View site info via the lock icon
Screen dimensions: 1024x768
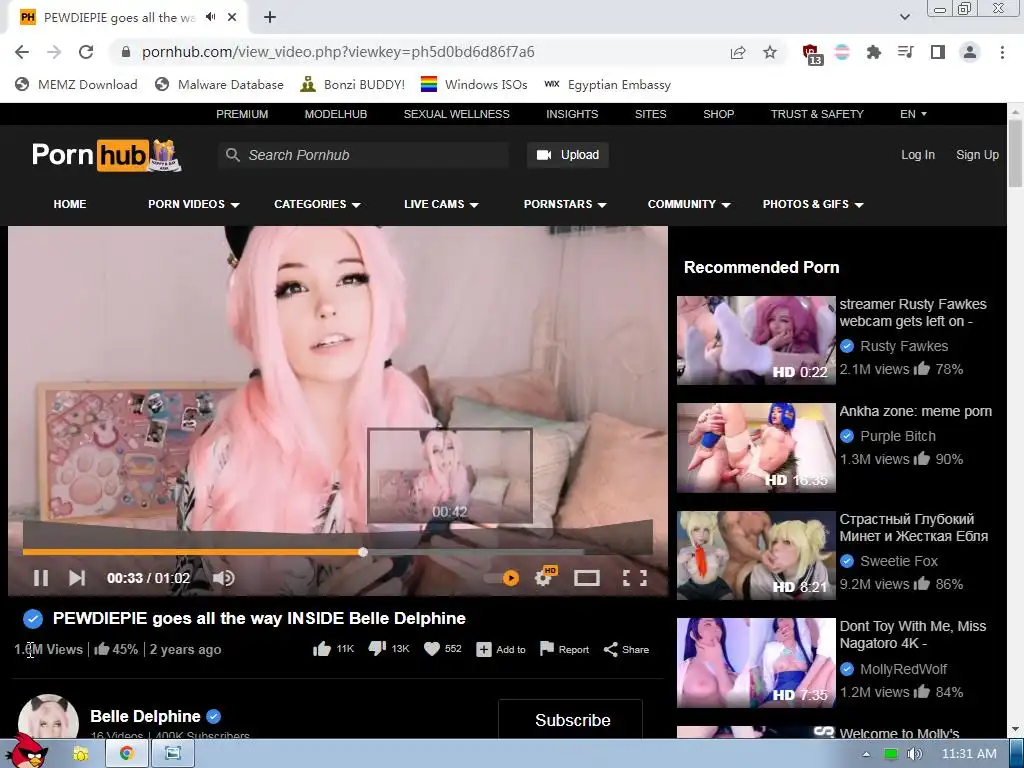pos(126,52)
